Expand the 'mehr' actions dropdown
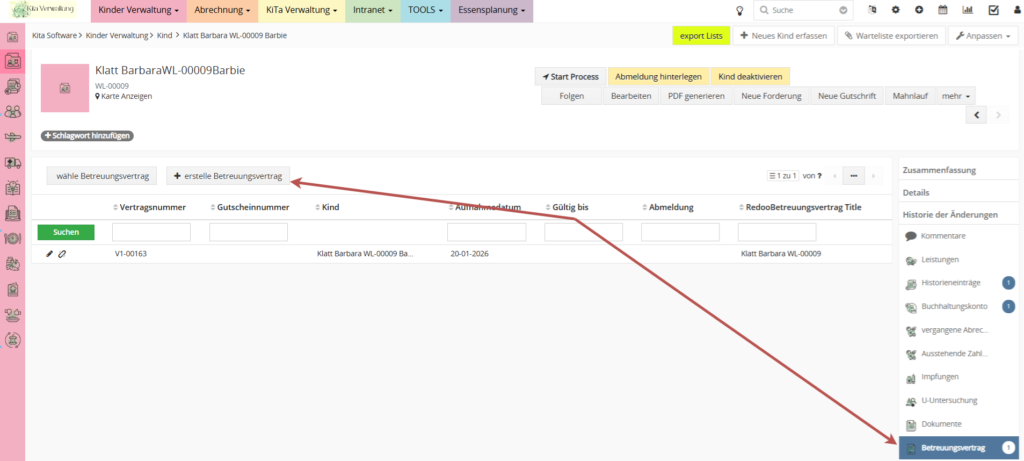This screenshot has height=461, width=1024. (x=957, y=96)
